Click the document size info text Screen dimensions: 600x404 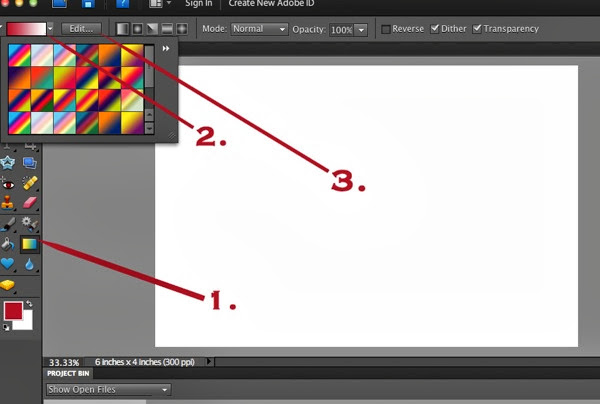(x=145, y=362)
